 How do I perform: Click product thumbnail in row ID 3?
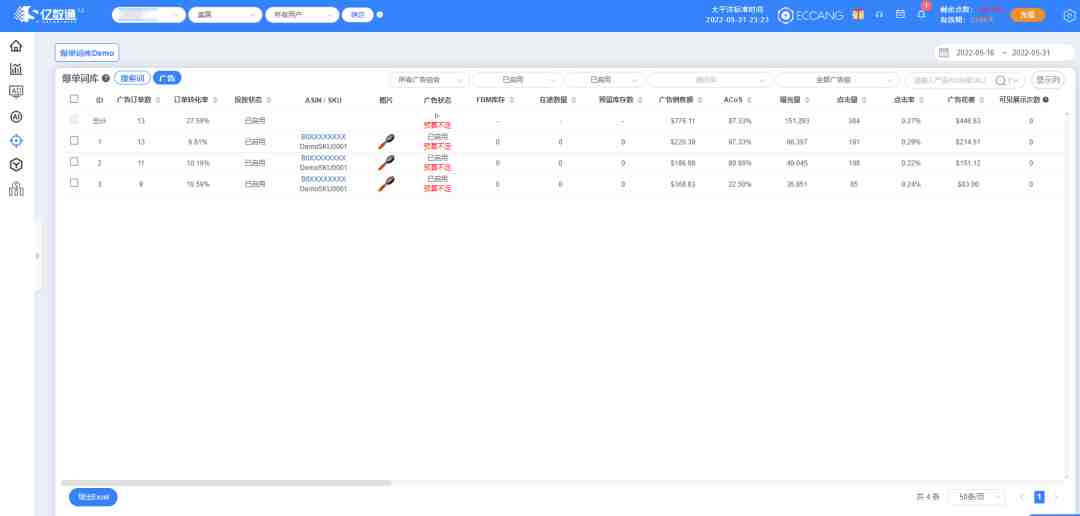[x=386, y=184]
